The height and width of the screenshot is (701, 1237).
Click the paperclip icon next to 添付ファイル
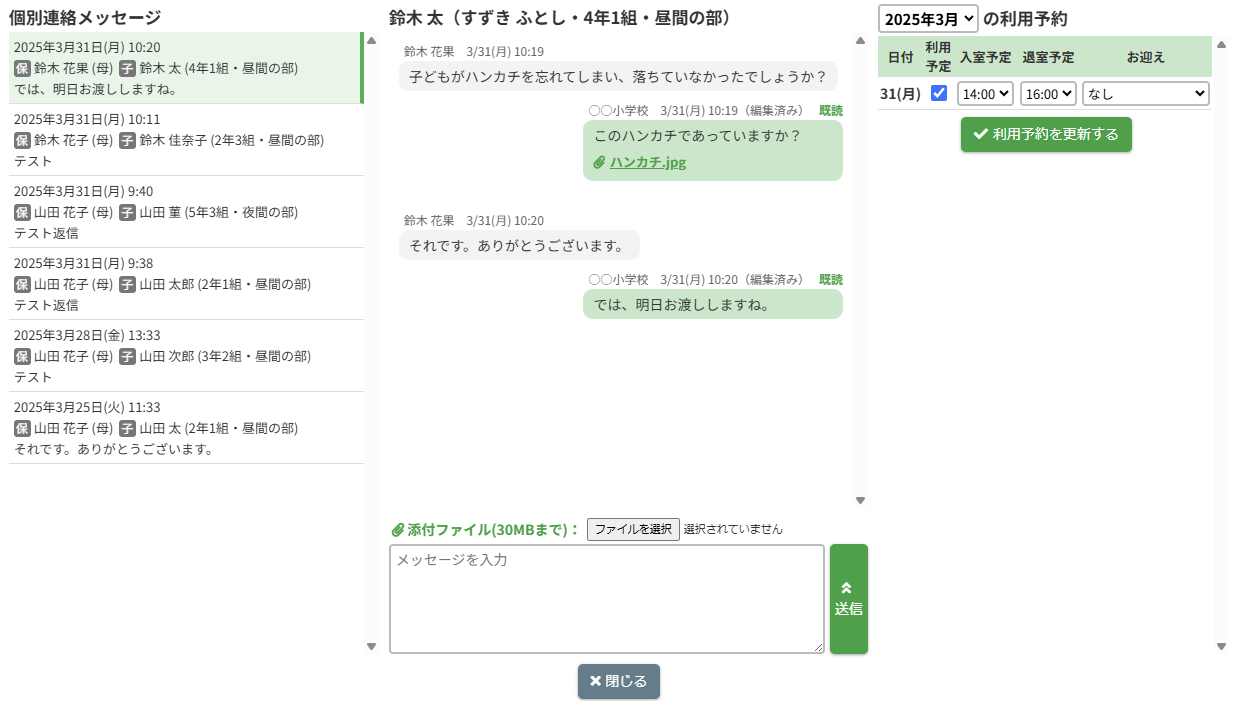pyautogui.click(x=397, y=529)
